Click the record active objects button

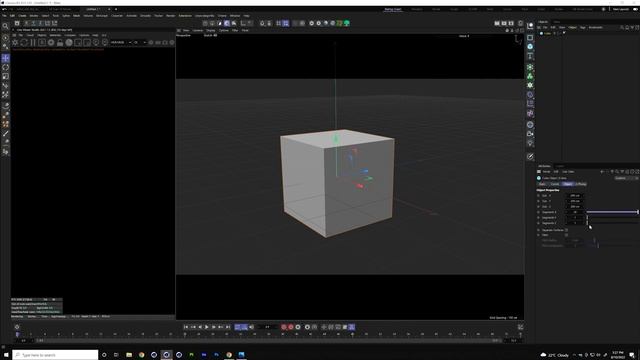click(284, 327)
